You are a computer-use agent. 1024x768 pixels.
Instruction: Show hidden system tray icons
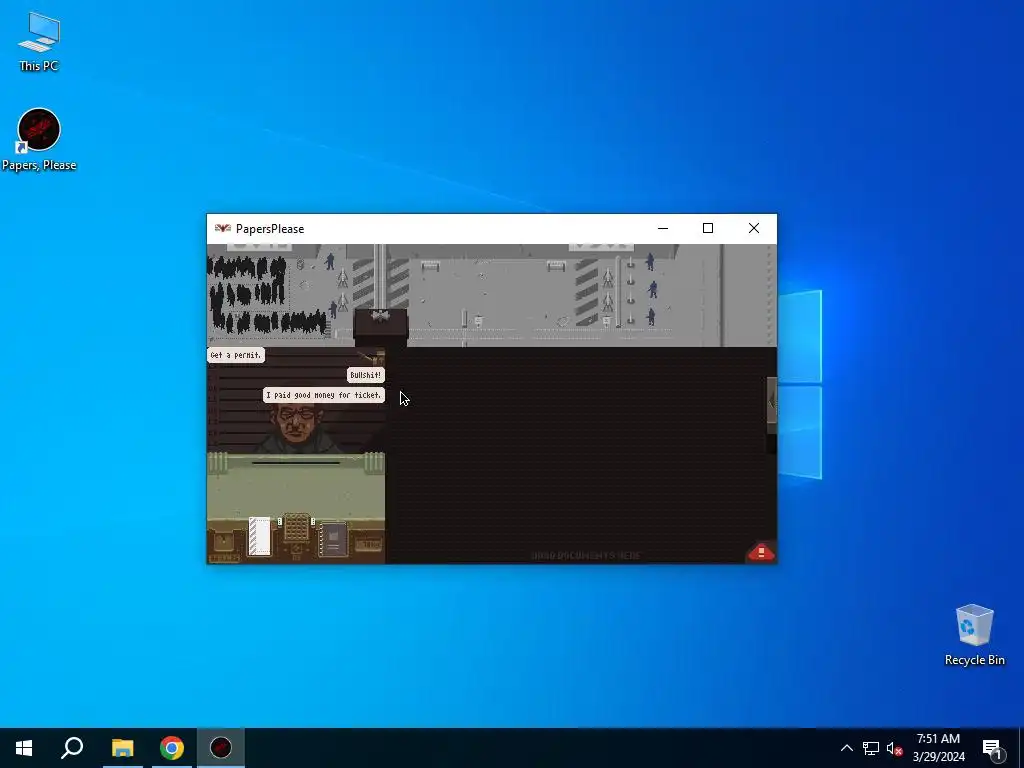tap(846, 748)
